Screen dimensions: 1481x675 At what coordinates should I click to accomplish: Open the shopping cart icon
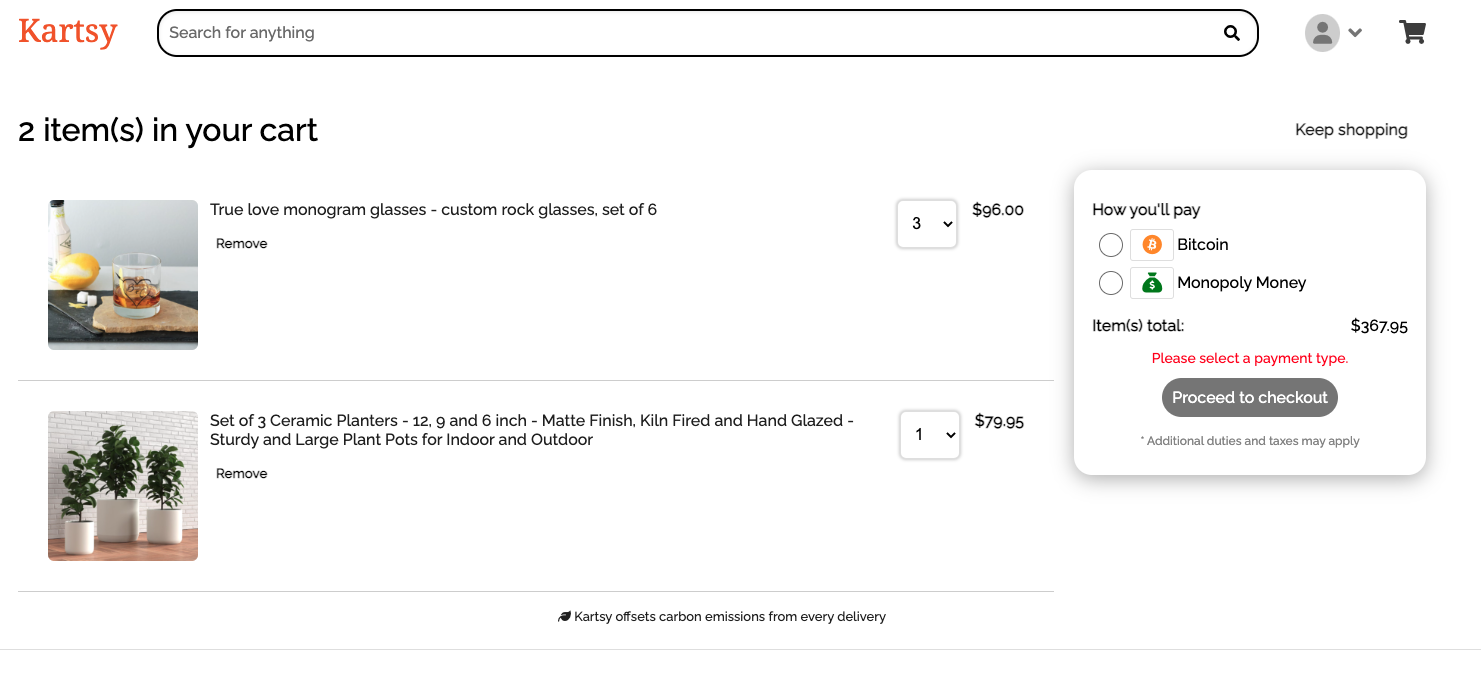(1412, 33)
